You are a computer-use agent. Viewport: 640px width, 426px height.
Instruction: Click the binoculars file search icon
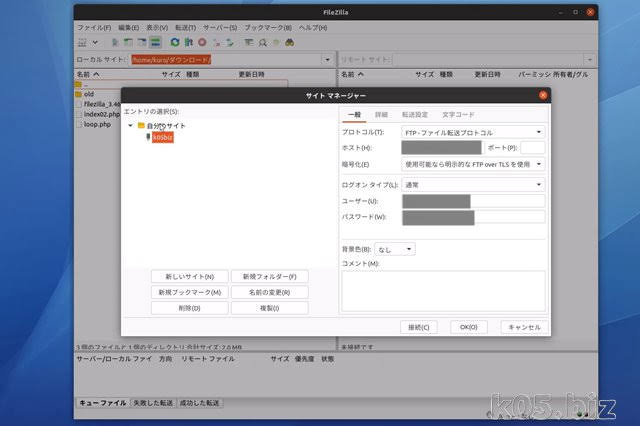[290, 42]
